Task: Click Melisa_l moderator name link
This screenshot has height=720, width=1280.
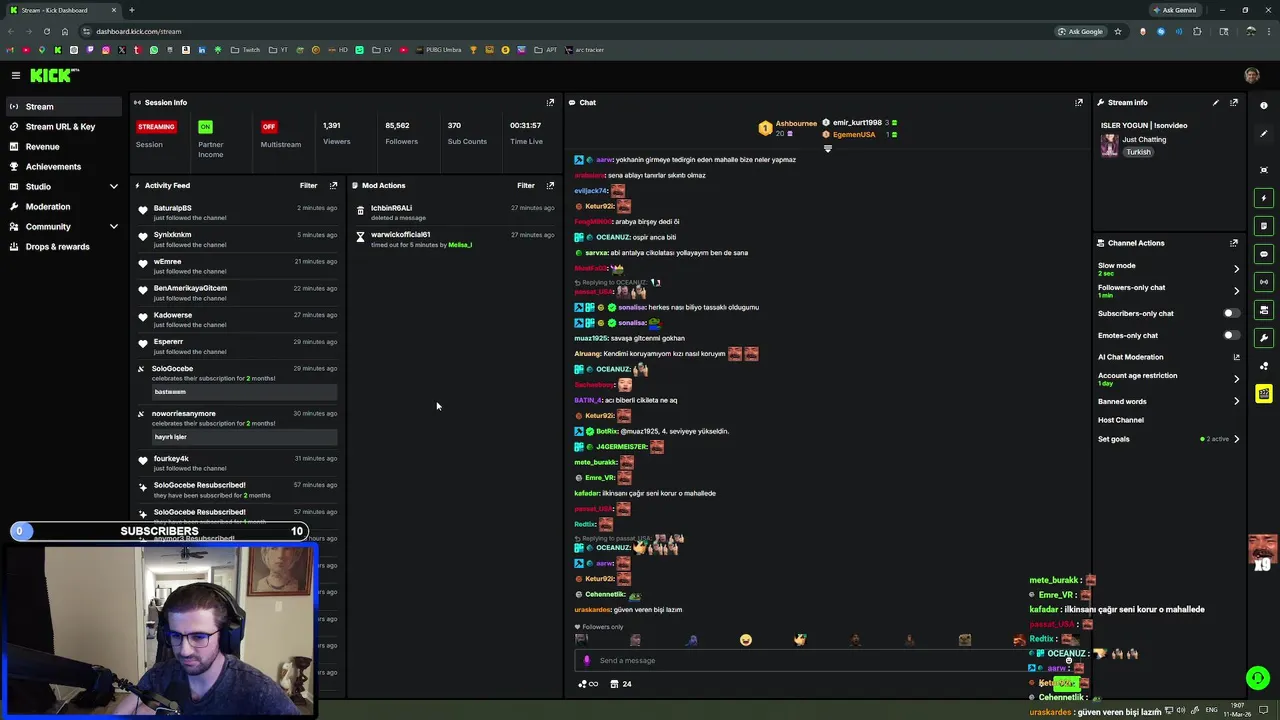Action: [460, 245]
